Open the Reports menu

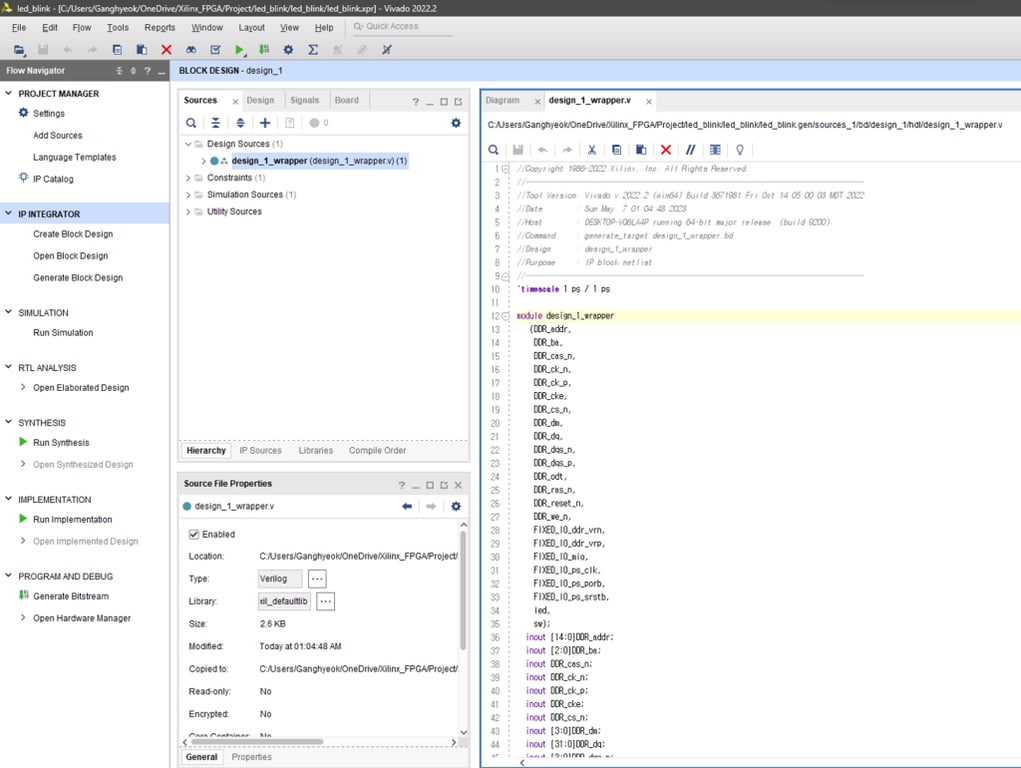coord(159,27)
